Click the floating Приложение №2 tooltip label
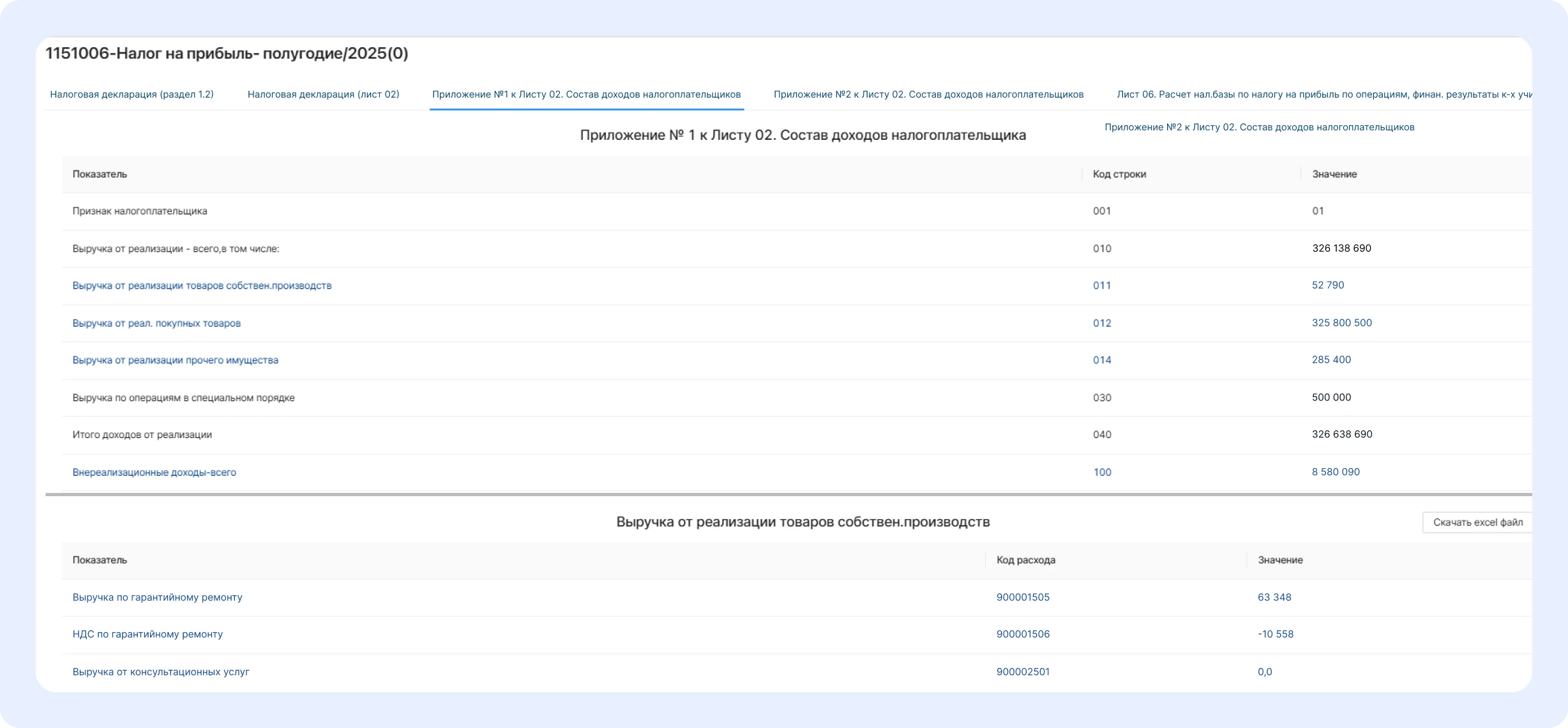Viewport: 1568px width, 728px height. [x=1259, y=127]
